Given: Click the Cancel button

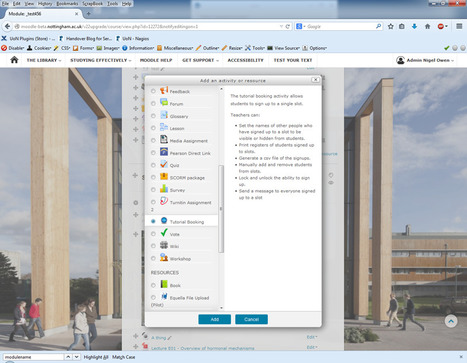Looking at the screenshot, I should pos(251,319).
